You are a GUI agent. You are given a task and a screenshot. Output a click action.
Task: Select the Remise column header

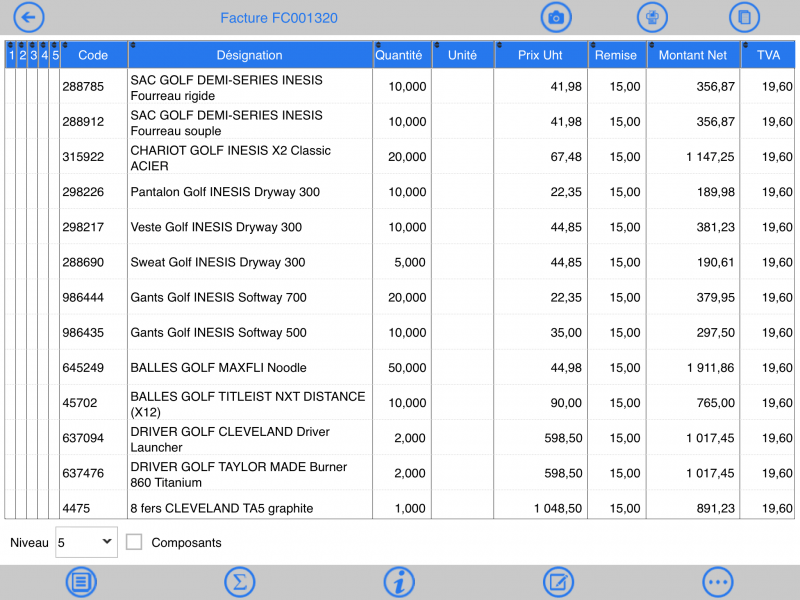[617, 55]
